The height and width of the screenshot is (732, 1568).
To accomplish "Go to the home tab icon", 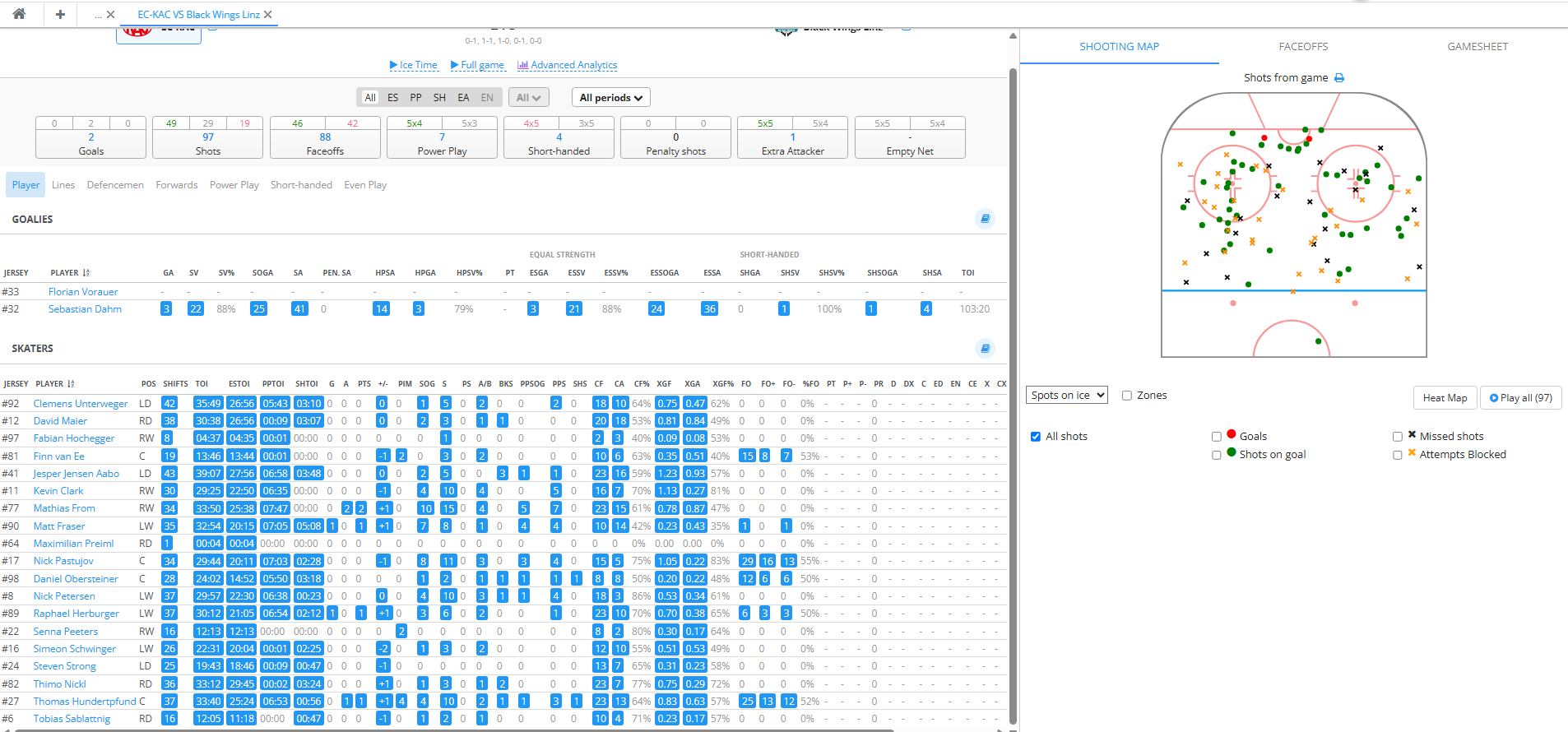I will coord(19,14).
